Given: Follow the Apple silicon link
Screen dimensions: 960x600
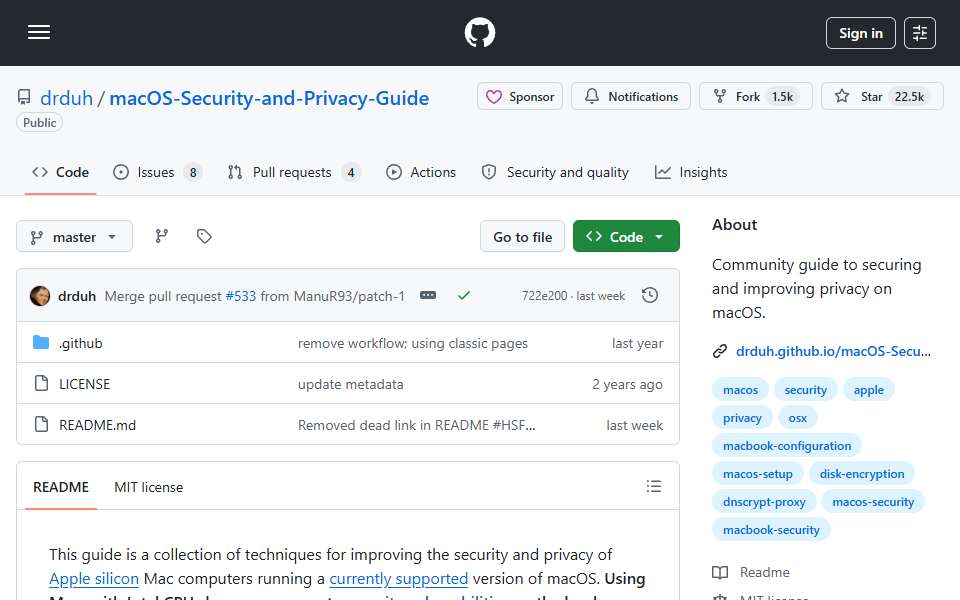Looking at the screenshot, I should [x=94, y=579].
